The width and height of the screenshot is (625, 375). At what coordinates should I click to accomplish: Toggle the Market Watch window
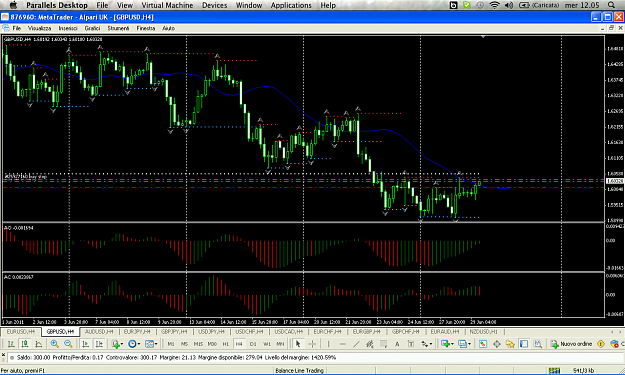click(x=483, y=344)
